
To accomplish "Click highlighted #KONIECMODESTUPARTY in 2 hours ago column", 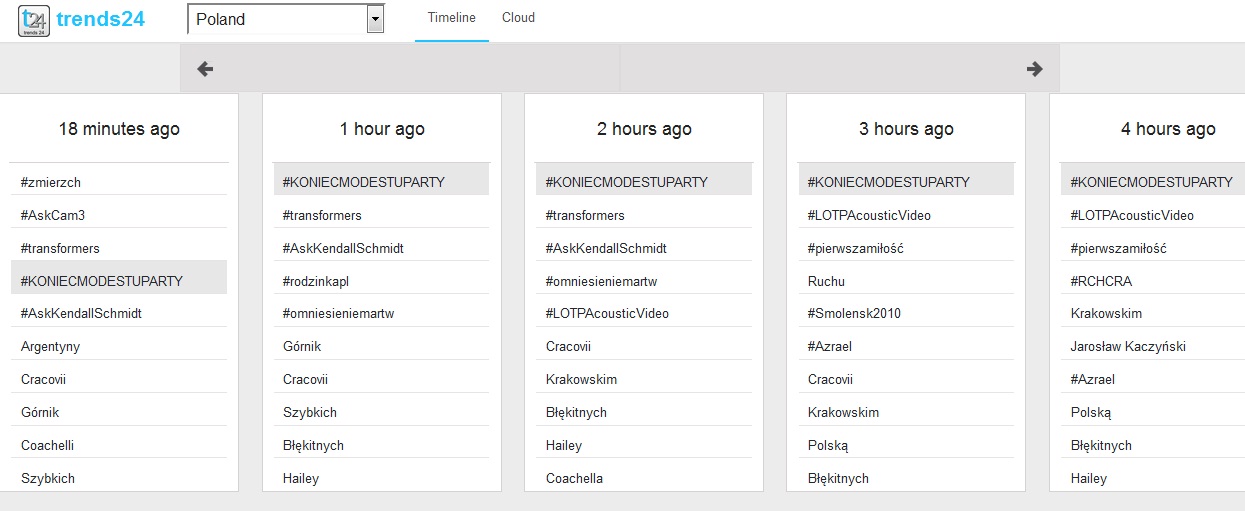I will (626, 183).
